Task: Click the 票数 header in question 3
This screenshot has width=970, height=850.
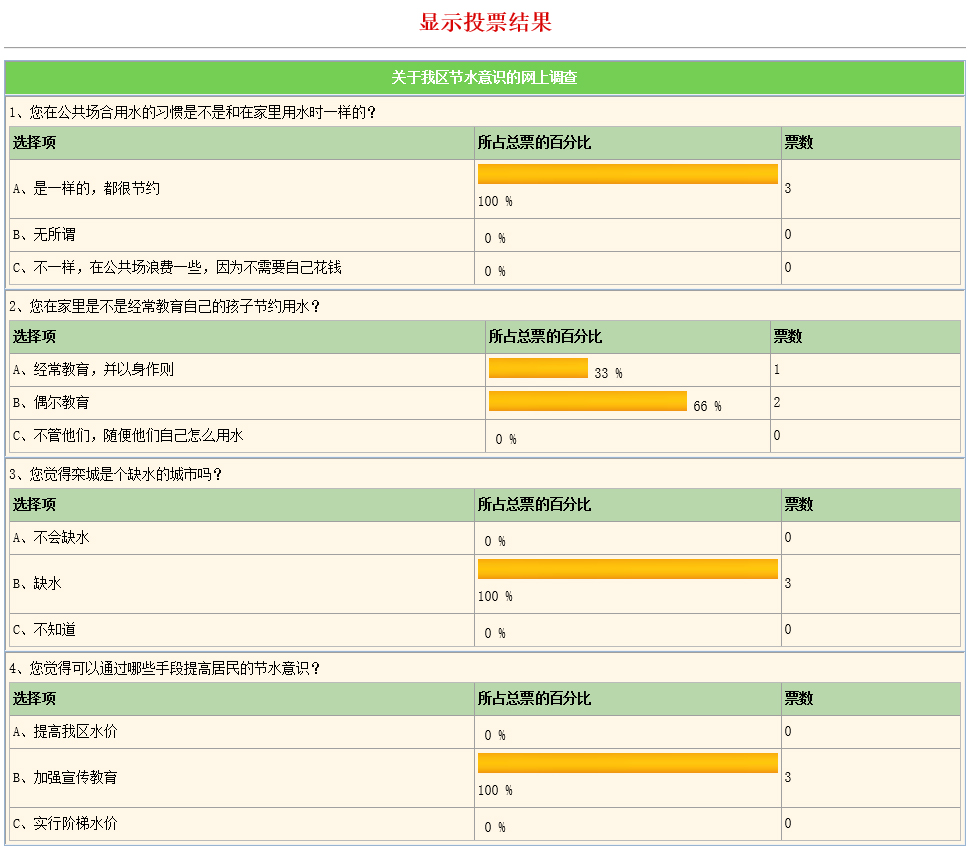Action: click(x=799, y=505)
